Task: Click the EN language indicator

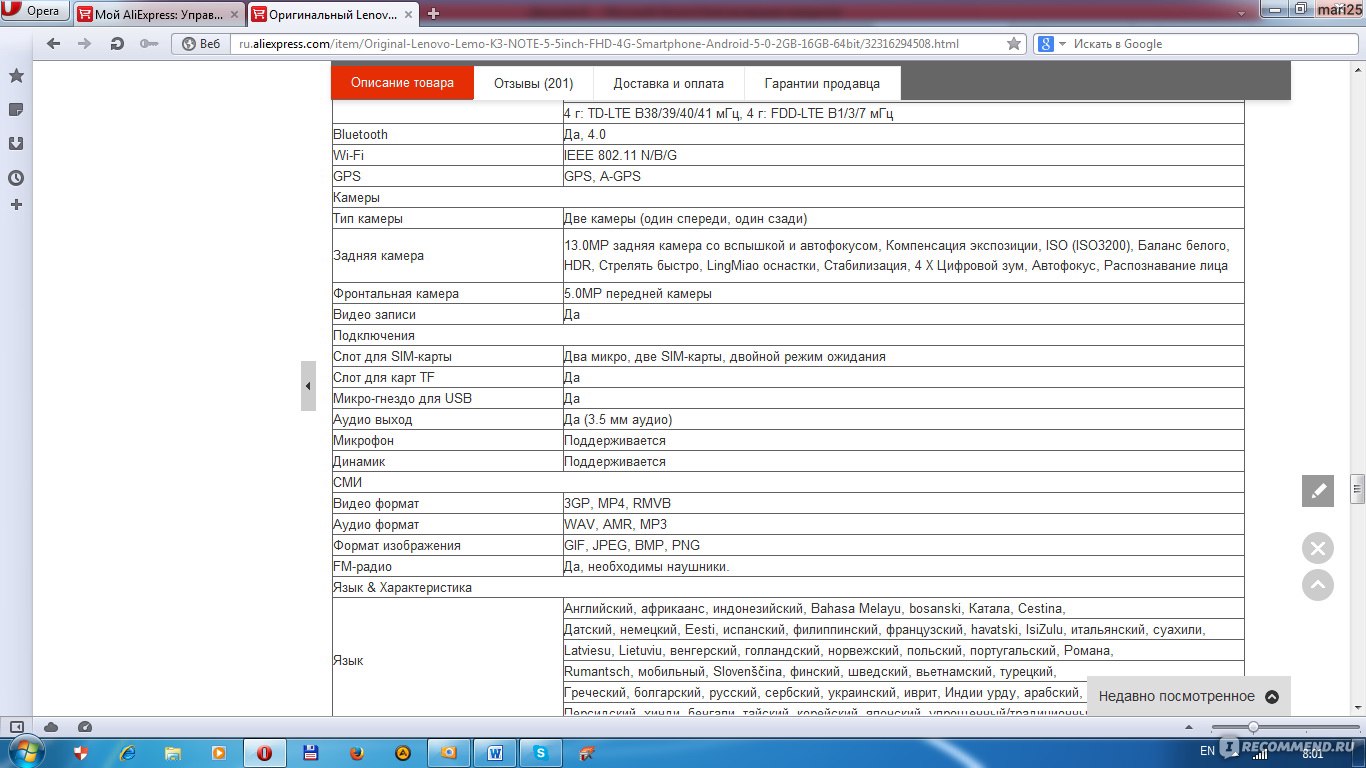Action: (x=1207, y=751)
